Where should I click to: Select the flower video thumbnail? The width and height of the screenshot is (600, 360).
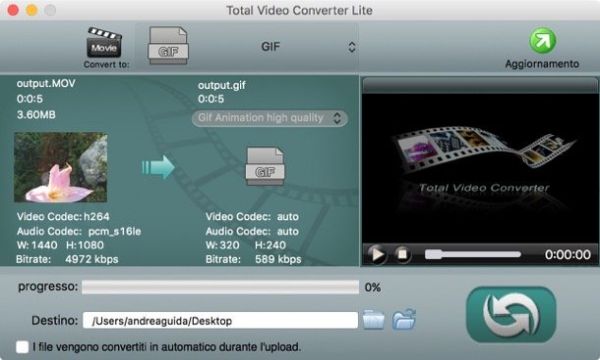[60, 167]
